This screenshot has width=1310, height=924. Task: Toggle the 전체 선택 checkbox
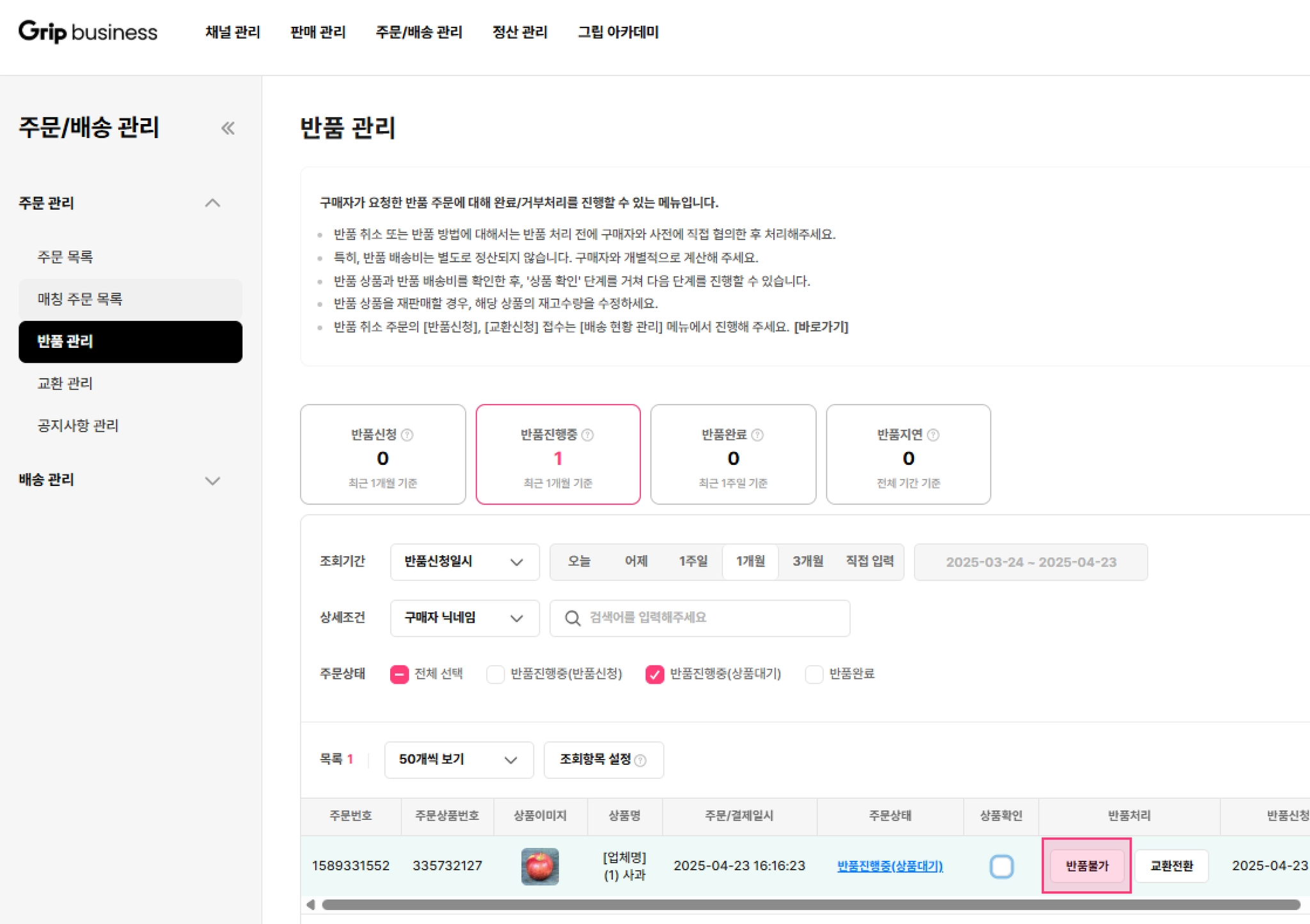coord(399,674)
